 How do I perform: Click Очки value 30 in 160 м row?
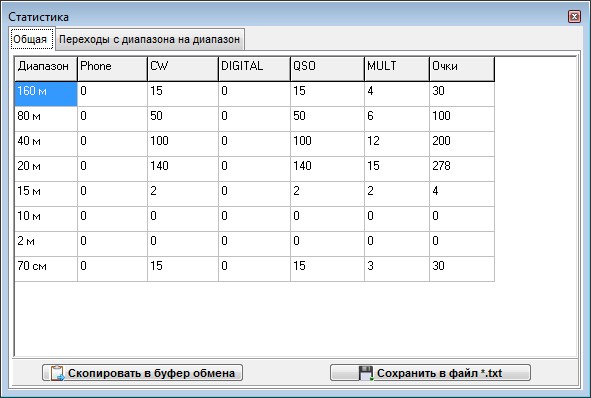point(462,94)
